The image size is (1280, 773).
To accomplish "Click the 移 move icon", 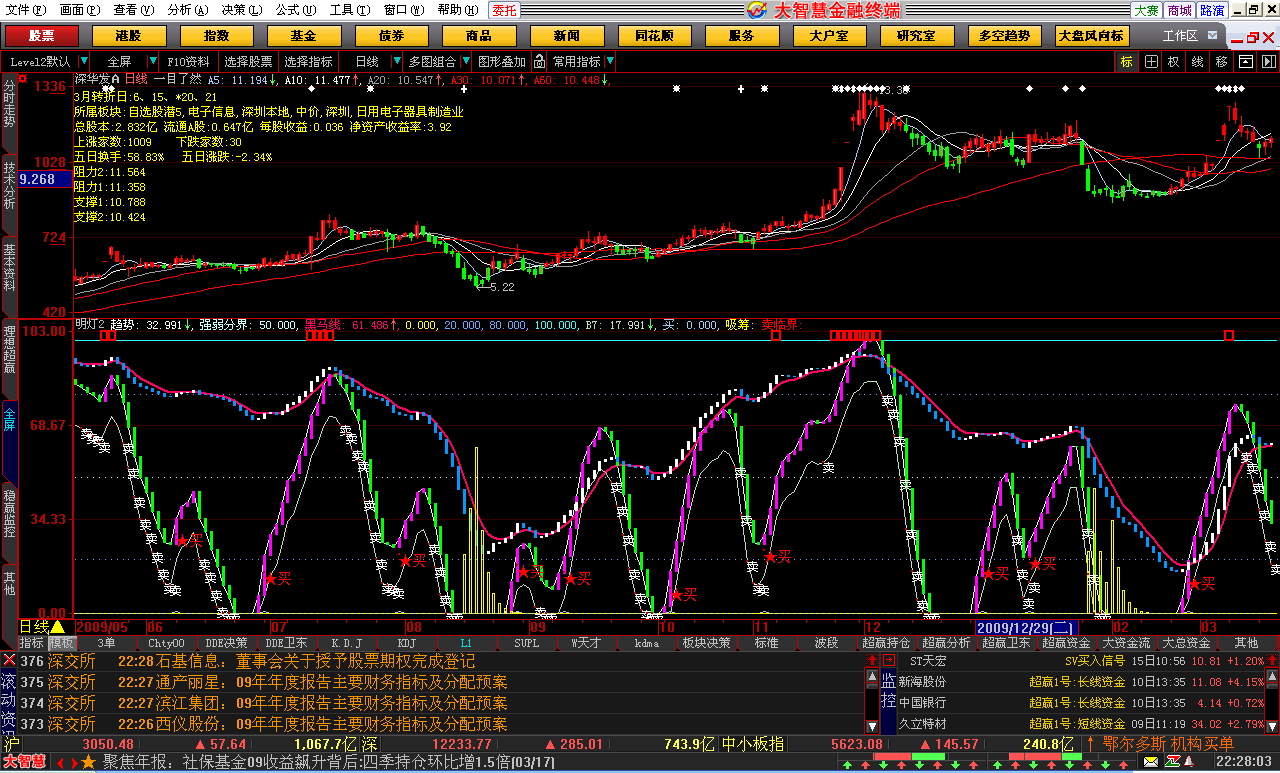I will click(x=1221, y=61).
